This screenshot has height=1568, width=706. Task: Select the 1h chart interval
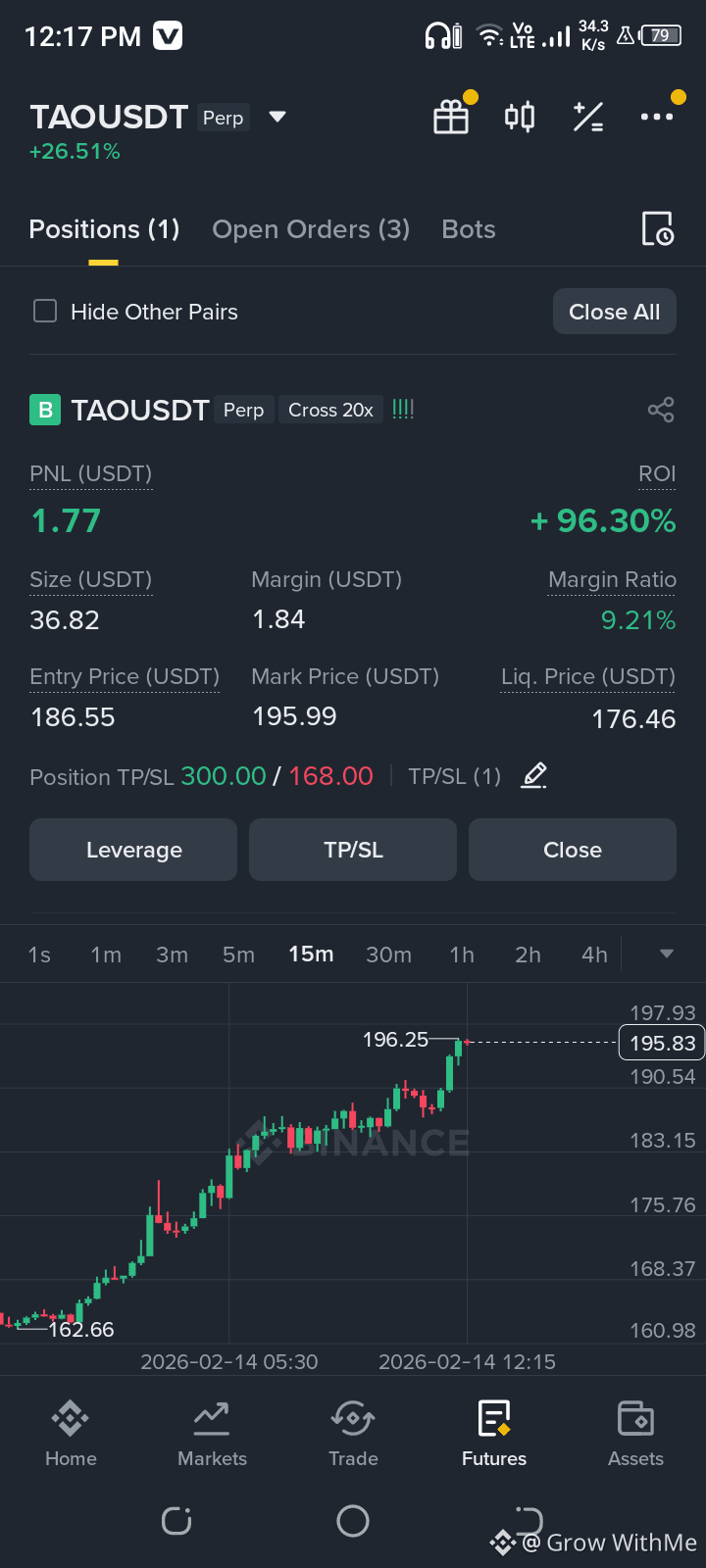point(462,955)
